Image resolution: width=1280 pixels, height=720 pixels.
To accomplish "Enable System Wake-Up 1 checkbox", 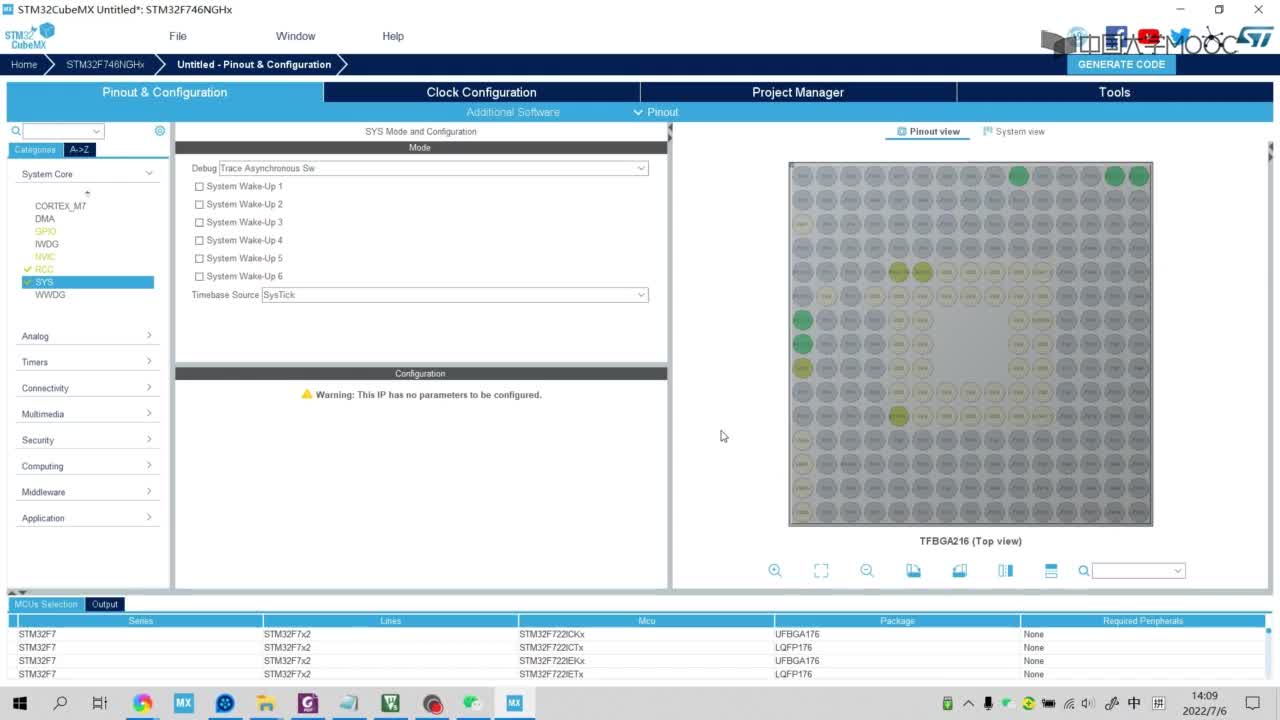I will [199, 187].
